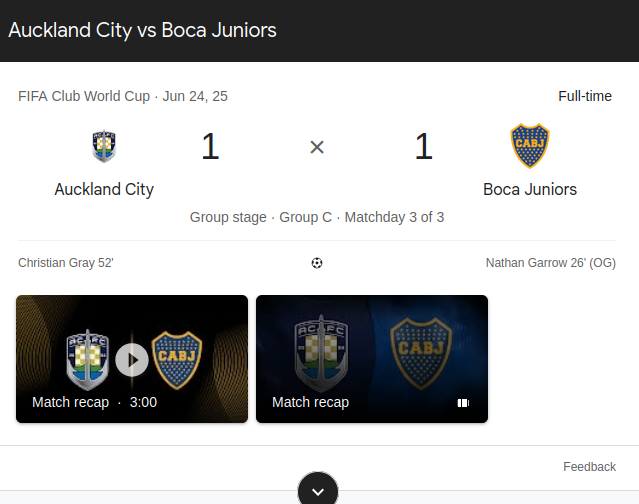Click Auckland City's score of 1
The width and height of the screenshot is (639, 504).
[x=210, y=146]
